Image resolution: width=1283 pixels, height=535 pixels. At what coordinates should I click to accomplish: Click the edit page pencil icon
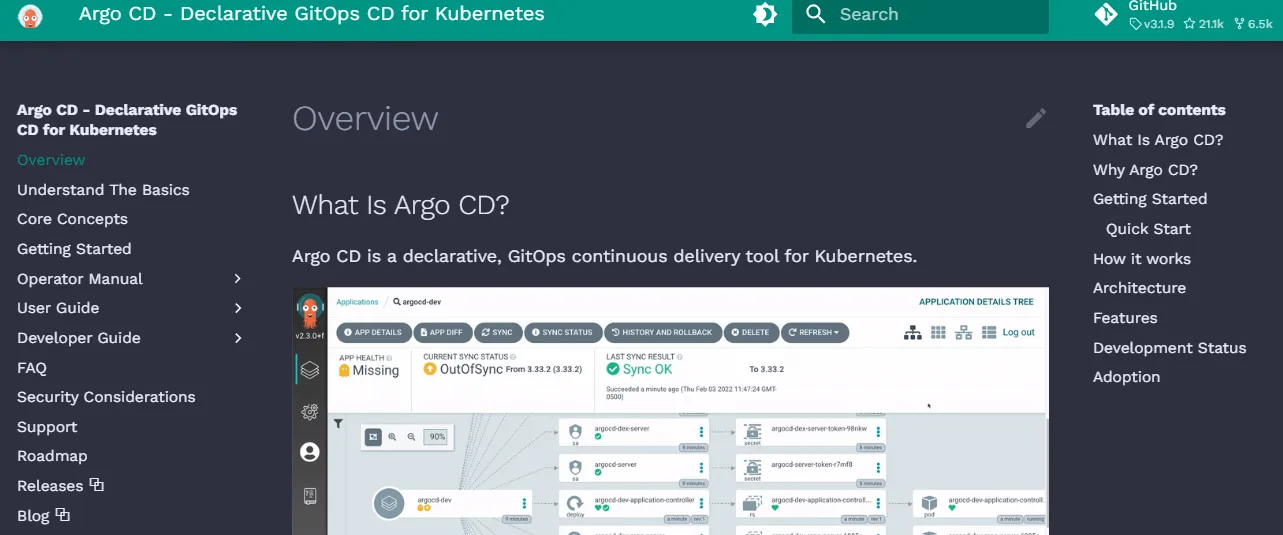pyautogui.click(x=1036, y=119)
